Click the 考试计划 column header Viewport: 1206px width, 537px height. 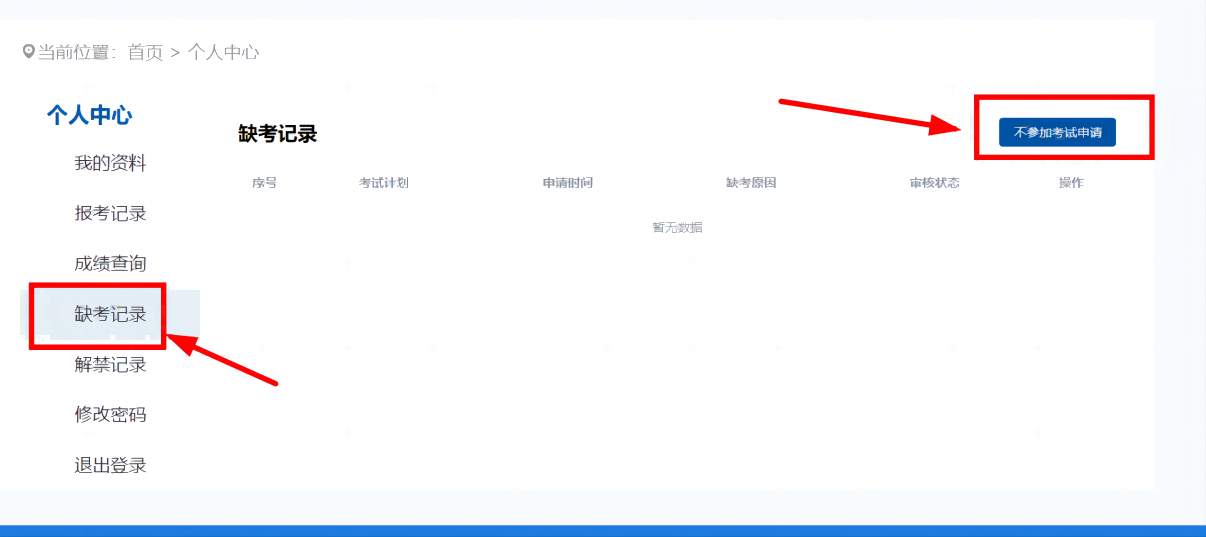[384, 183]
